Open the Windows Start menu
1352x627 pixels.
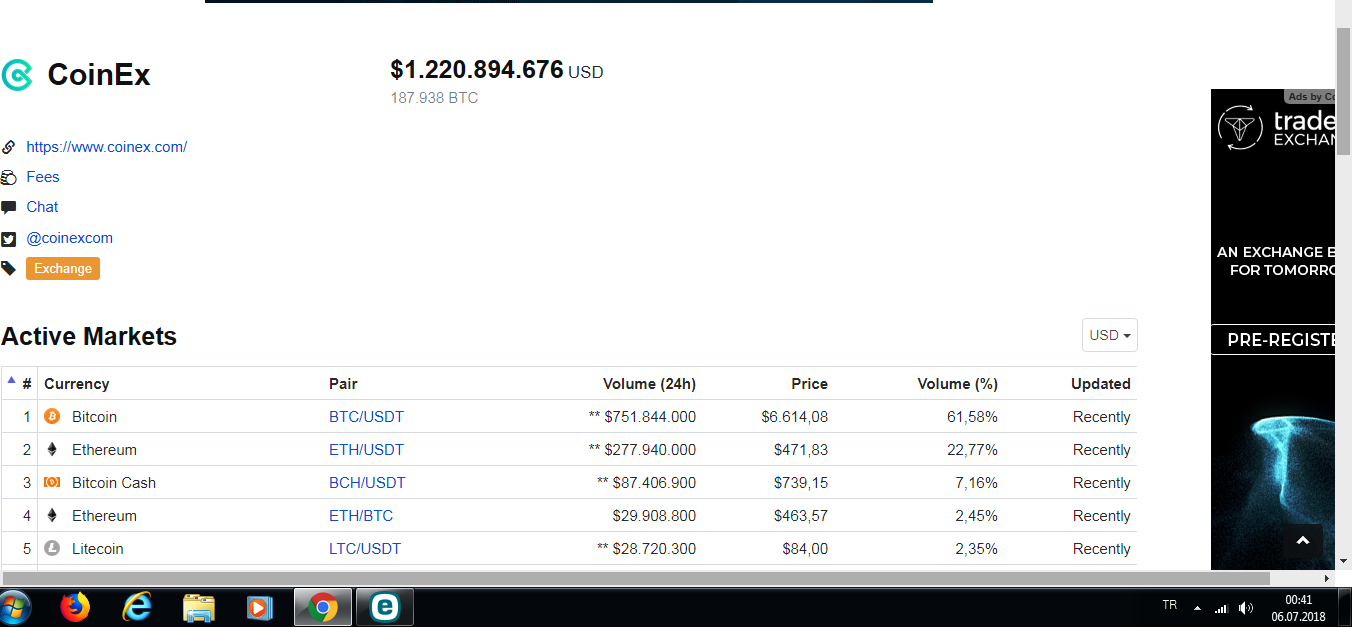pos(15,607)
